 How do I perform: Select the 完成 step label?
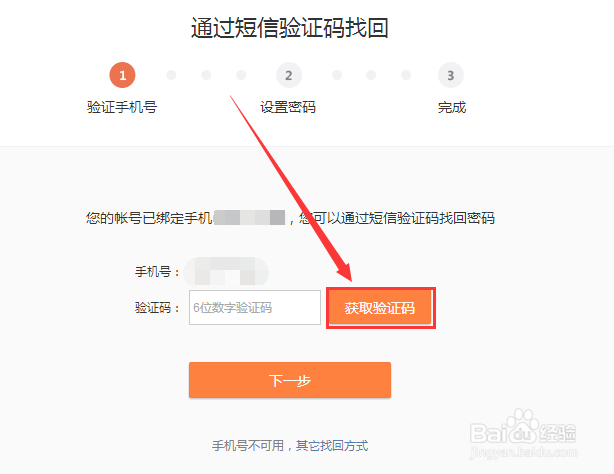[x=452, y=107]
